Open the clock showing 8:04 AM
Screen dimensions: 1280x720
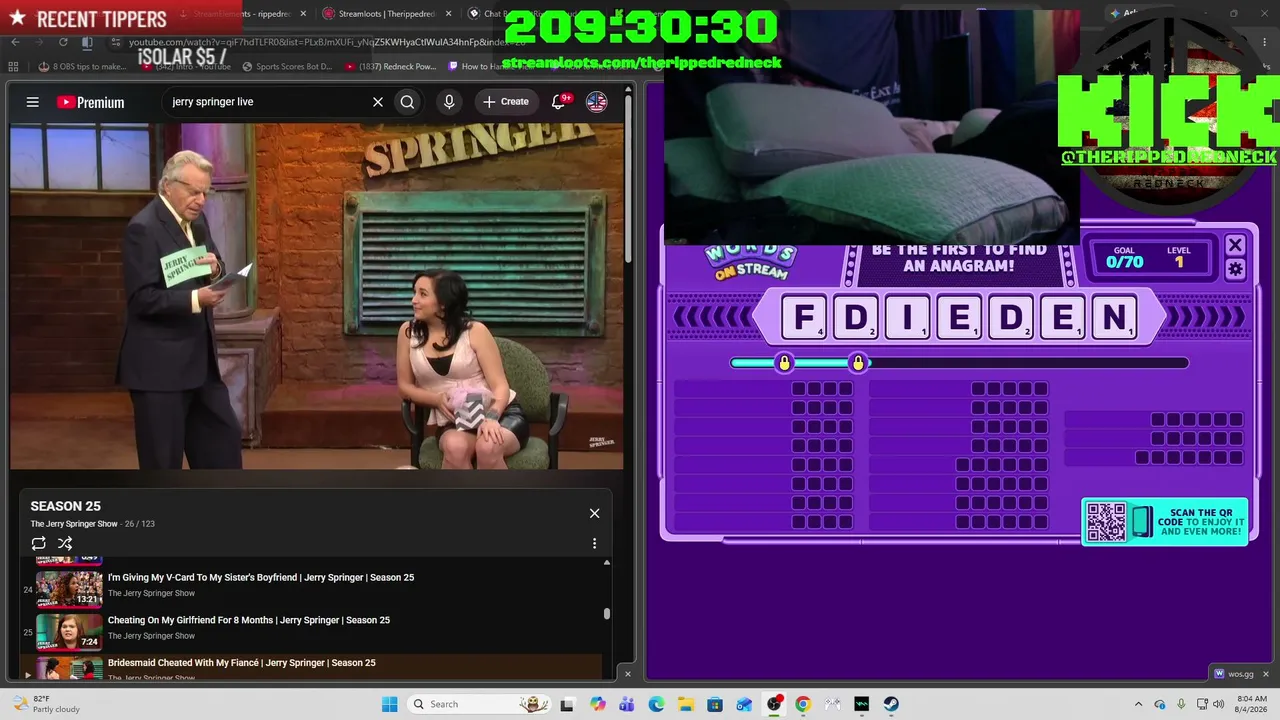tap(1252, 704)
